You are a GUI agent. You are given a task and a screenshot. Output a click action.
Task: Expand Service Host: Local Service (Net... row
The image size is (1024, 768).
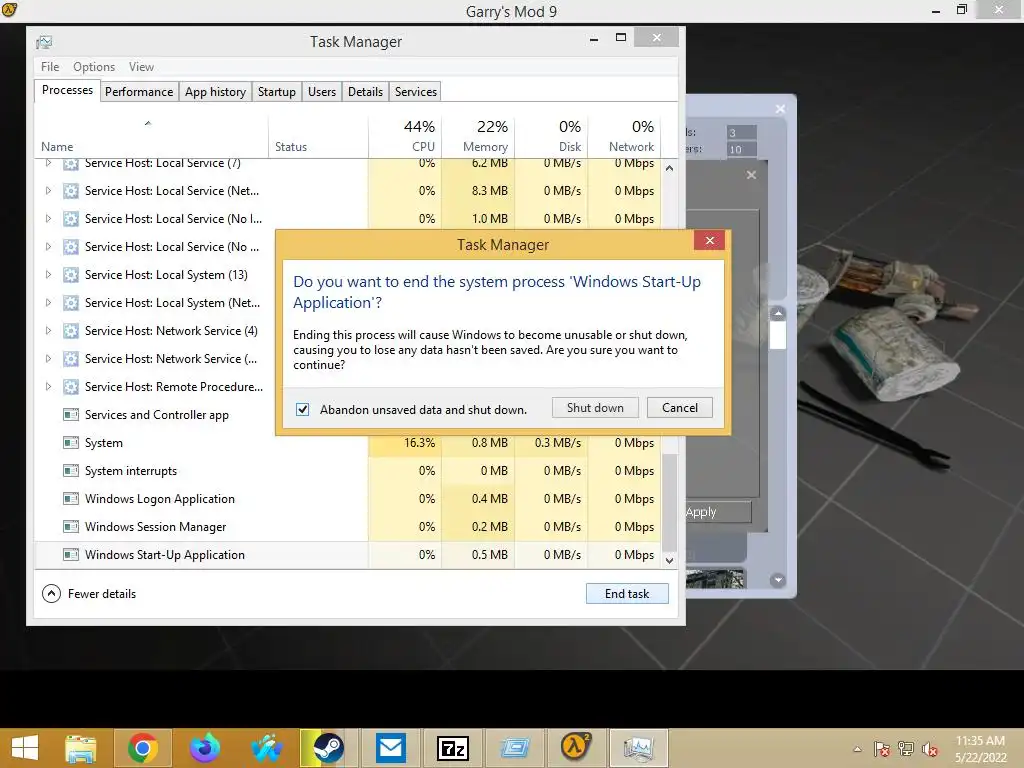[48, 191]
